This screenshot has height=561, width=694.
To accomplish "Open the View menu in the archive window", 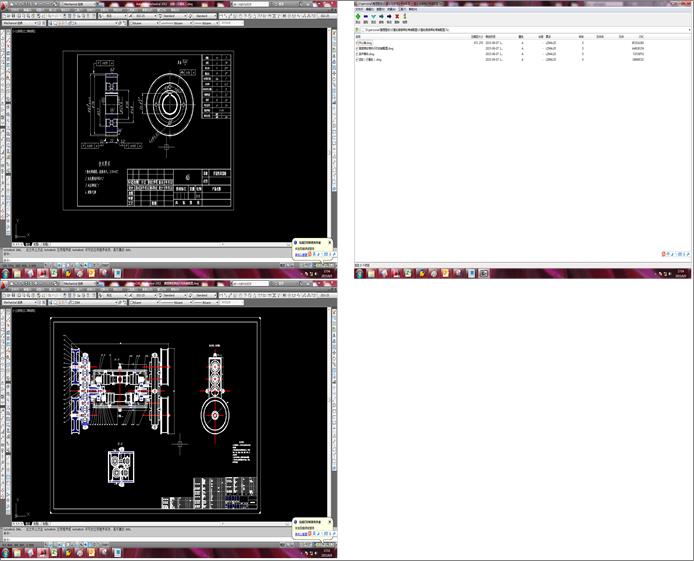I will [x=381, y=9].
